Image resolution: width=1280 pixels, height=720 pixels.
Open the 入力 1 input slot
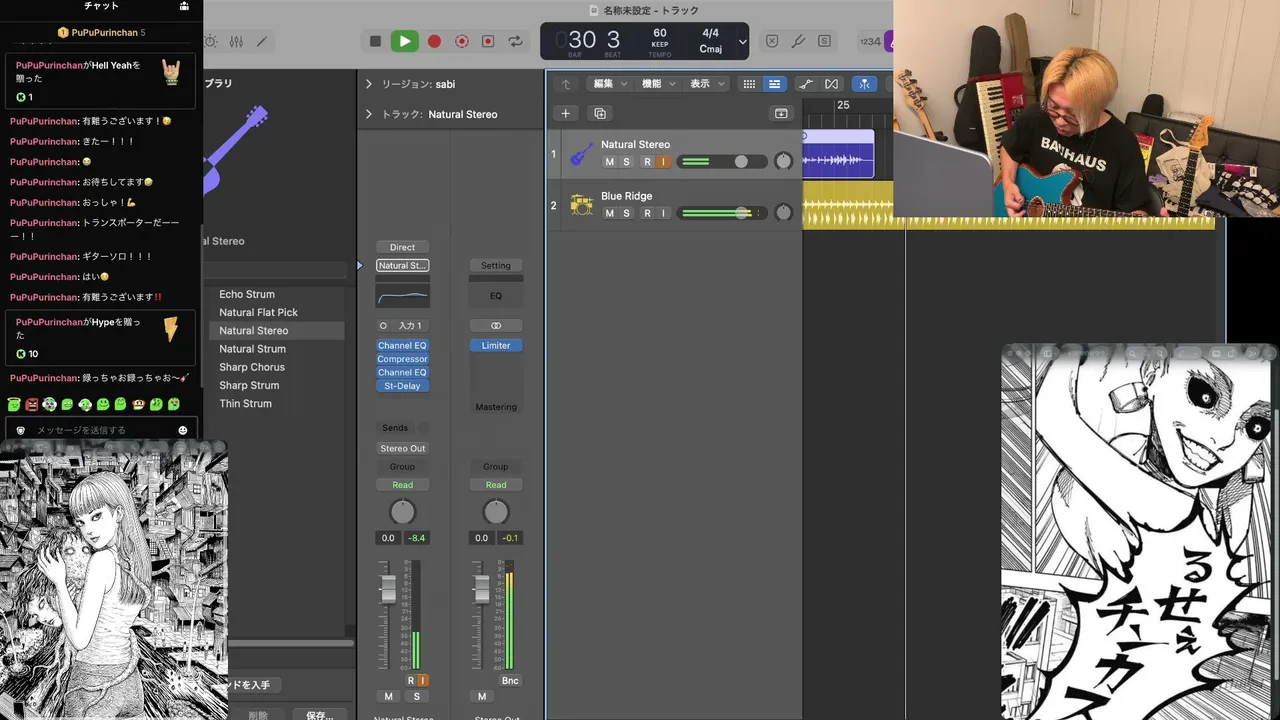click(410, 326)
